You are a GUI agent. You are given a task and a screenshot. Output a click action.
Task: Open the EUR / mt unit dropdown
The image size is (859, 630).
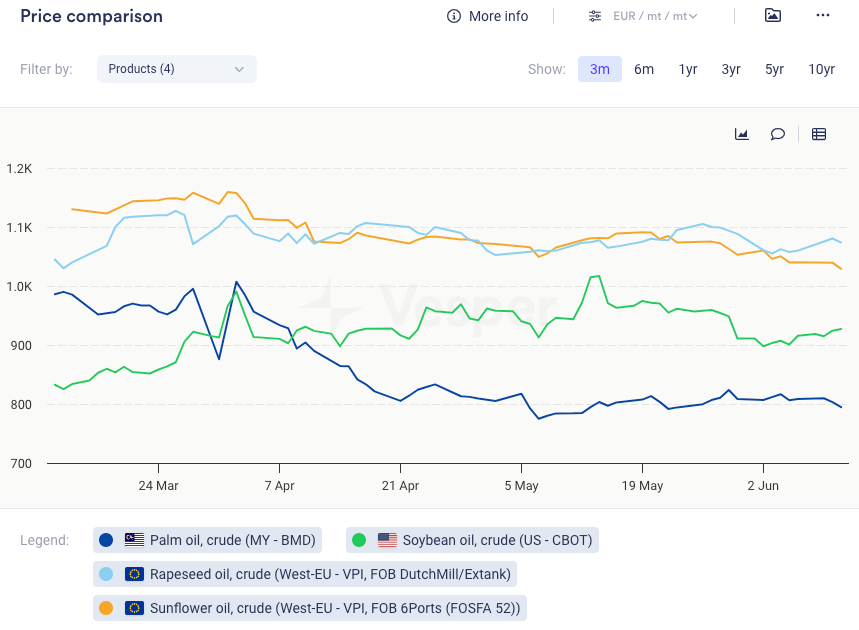tap(655, 16)
